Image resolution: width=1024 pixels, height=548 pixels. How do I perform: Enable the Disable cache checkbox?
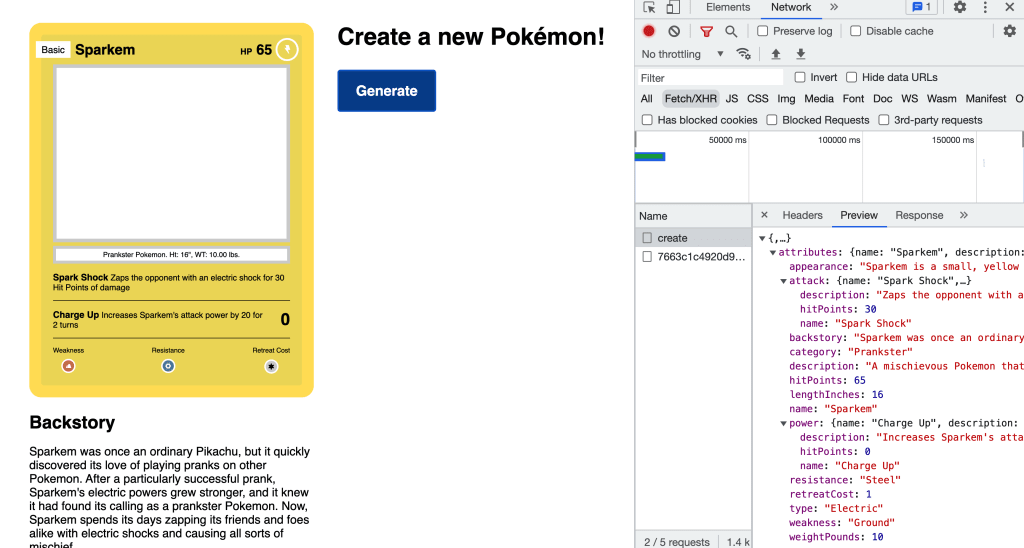click(856, 31)
